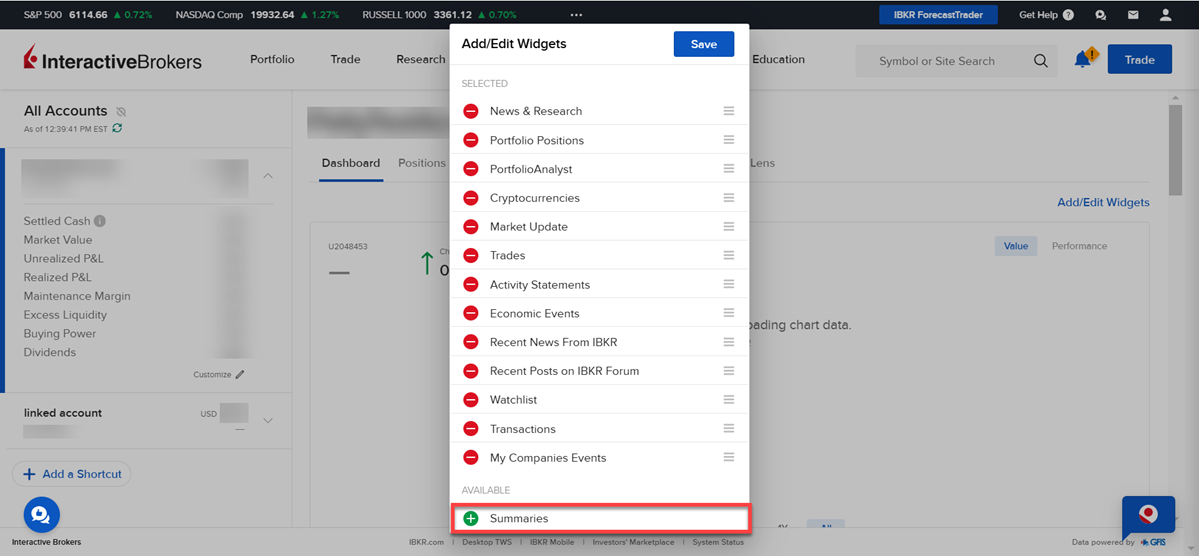The height and width of the screenshot is (556, 1199).
Task: Toggle privacy mode beside All Accounts
Action: 121,112
